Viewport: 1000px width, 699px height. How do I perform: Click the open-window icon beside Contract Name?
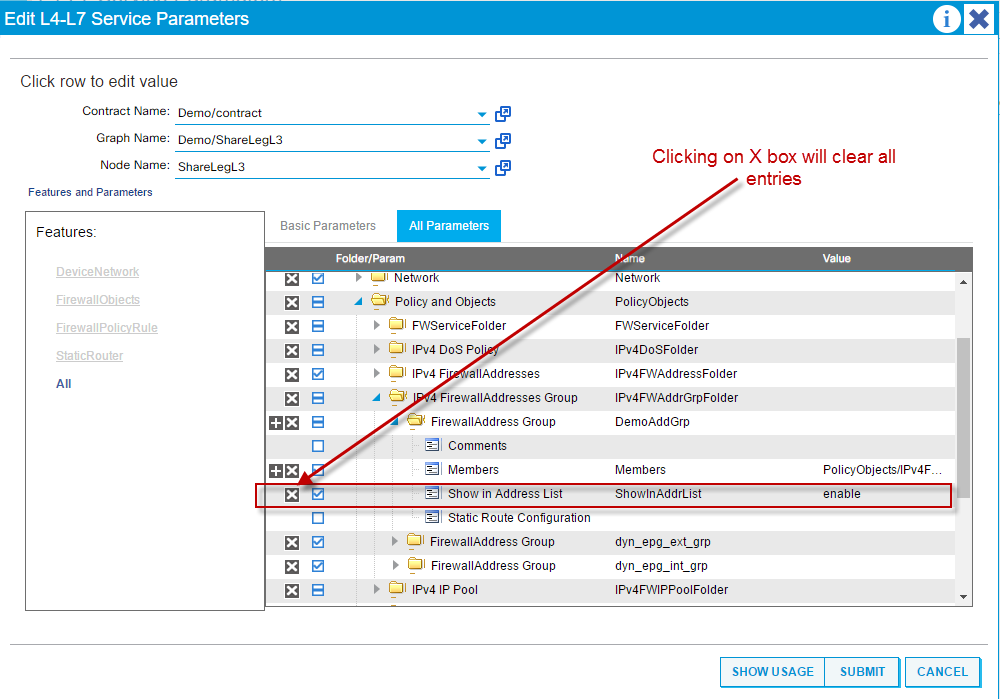click(x=503, y=114)
